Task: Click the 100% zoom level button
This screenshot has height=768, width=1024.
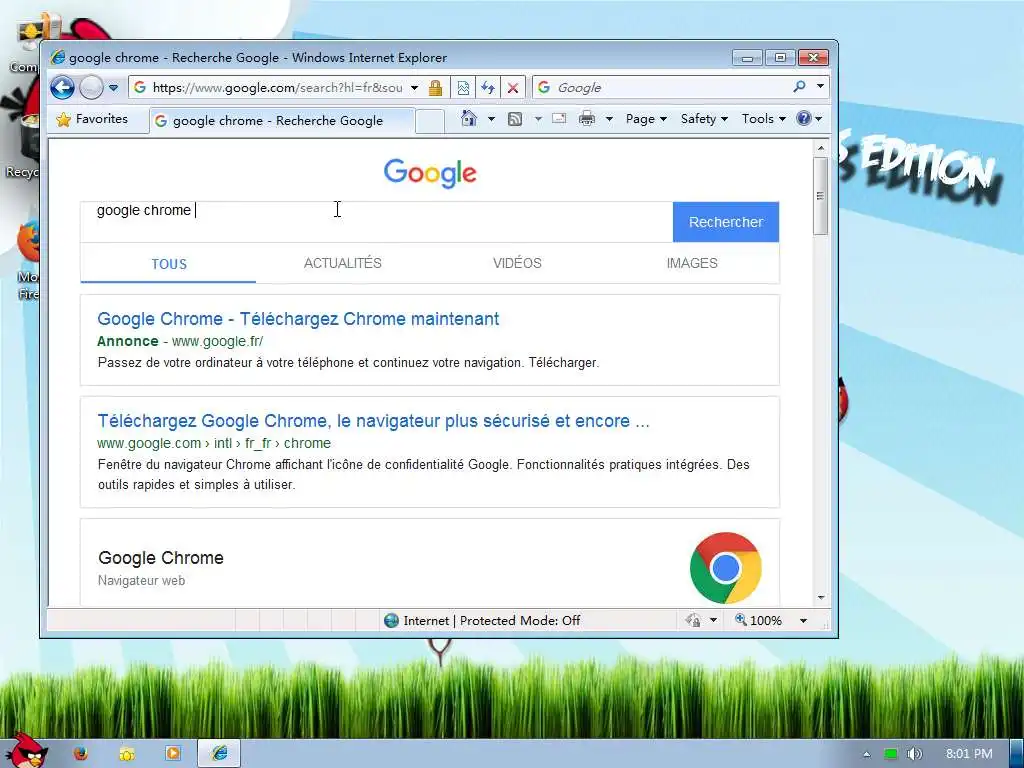Action: pos(758,620)
